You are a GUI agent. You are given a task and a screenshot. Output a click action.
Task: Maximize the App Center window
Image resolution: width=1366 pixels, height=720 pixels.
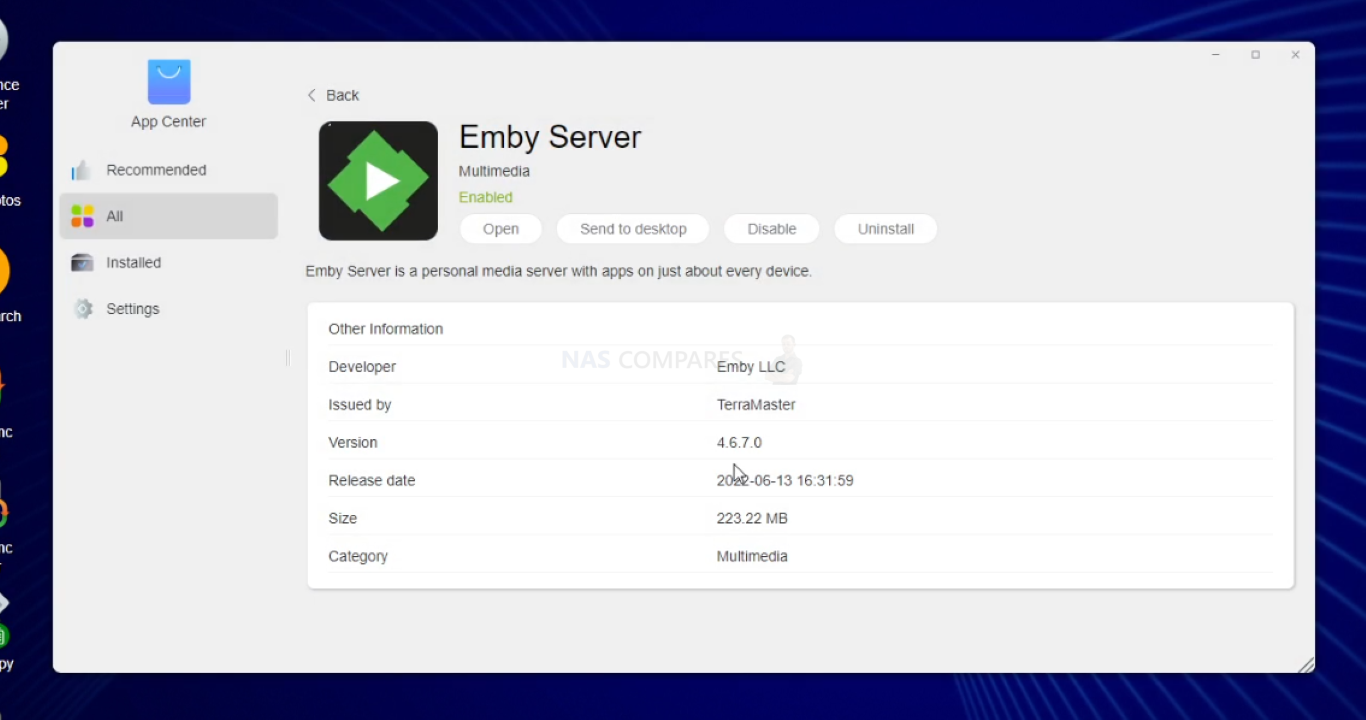coord(1256,55)
